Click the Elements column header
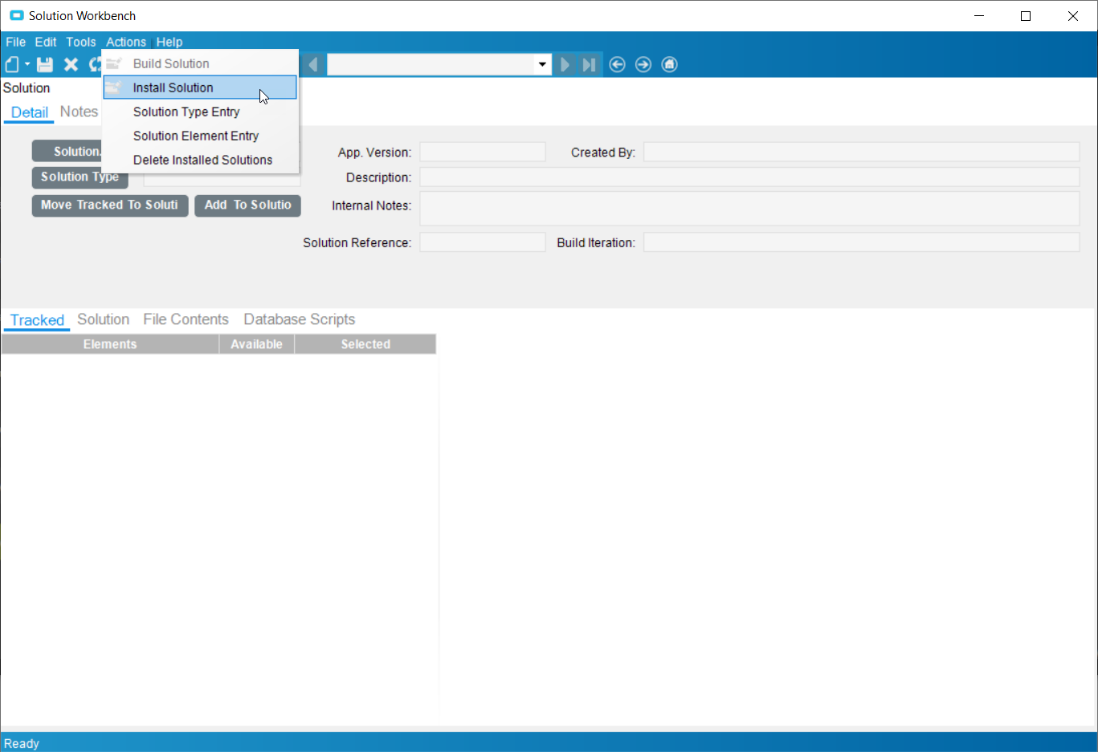Screen dimensions: 1098x752 pos(110,344)
